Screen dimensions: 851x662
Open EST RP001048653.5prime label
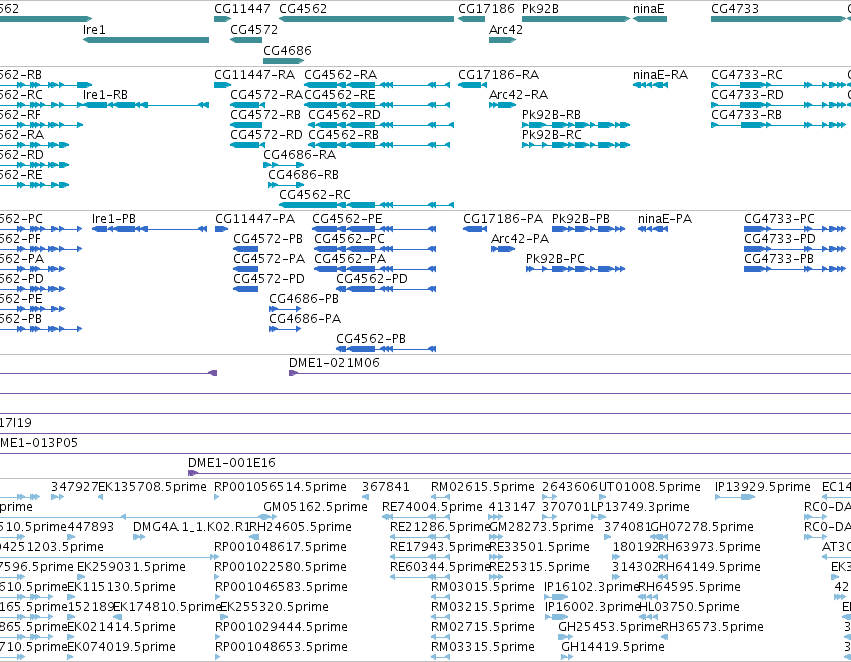pos(281,647)
